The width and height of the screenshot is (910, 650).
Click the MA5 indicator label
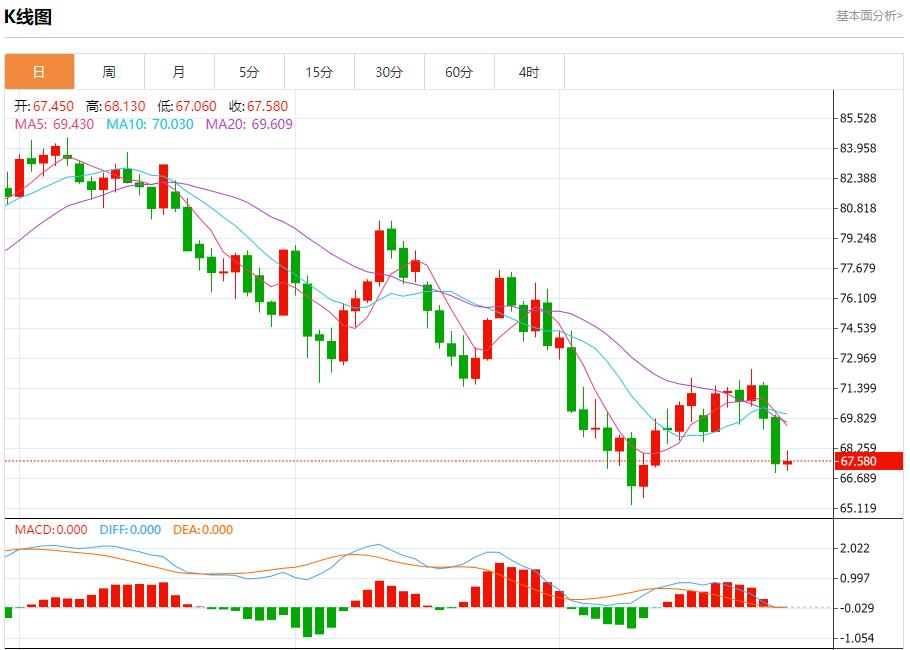click(x=54, y=124)
